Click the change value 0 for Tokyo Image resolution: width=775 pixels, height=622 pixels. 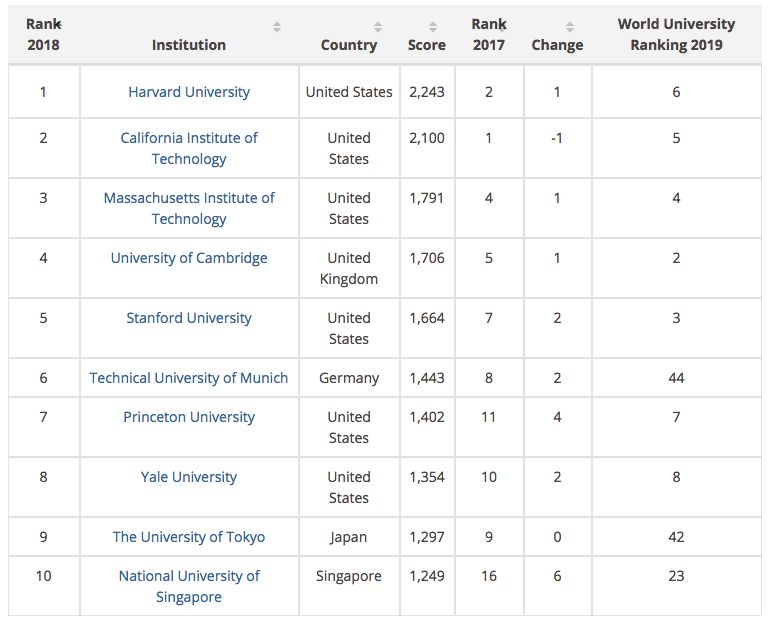(558, 537)
